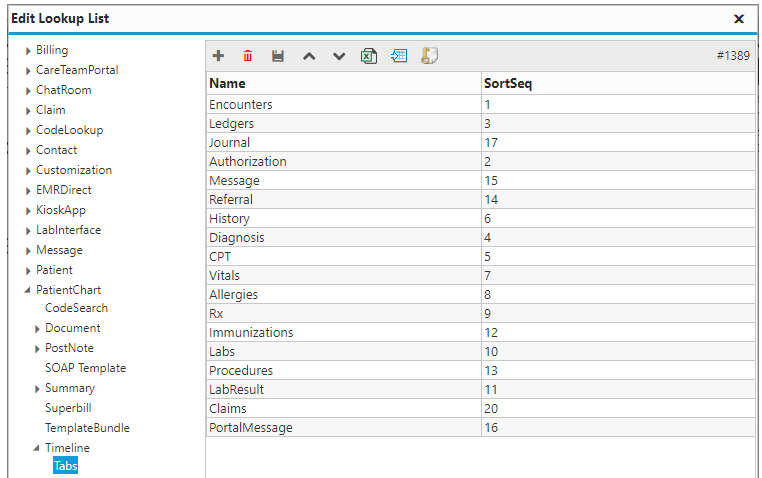Collapse the PatientChart tree node
The width and height of the screenshot is (762, 478).
(27, 290)
